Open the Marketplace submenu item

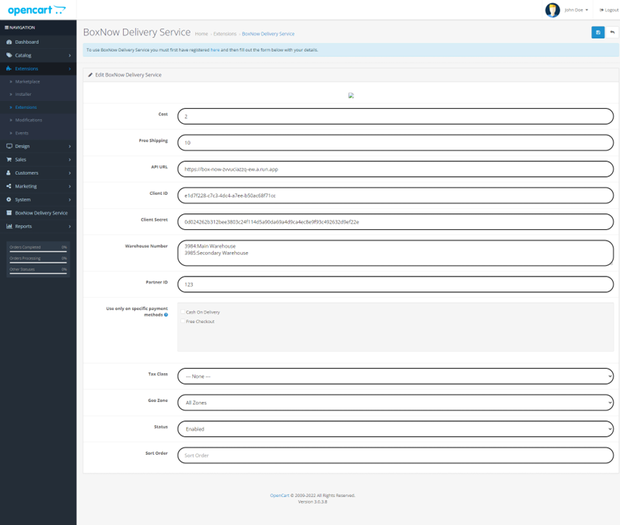pyautogui.click(x=26, y=81)
